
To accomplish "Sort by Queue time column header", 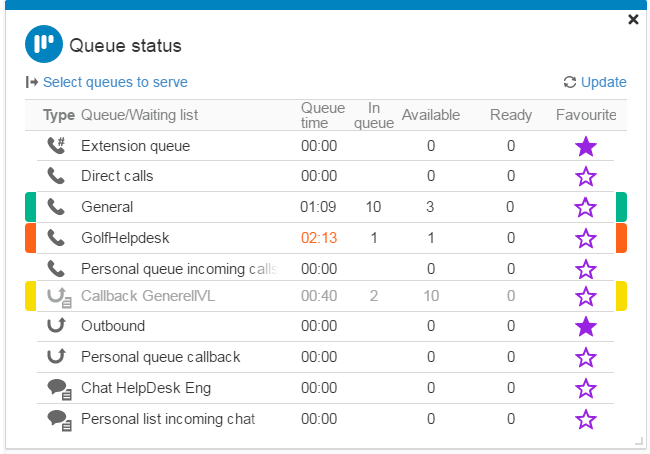I will 322,115.
